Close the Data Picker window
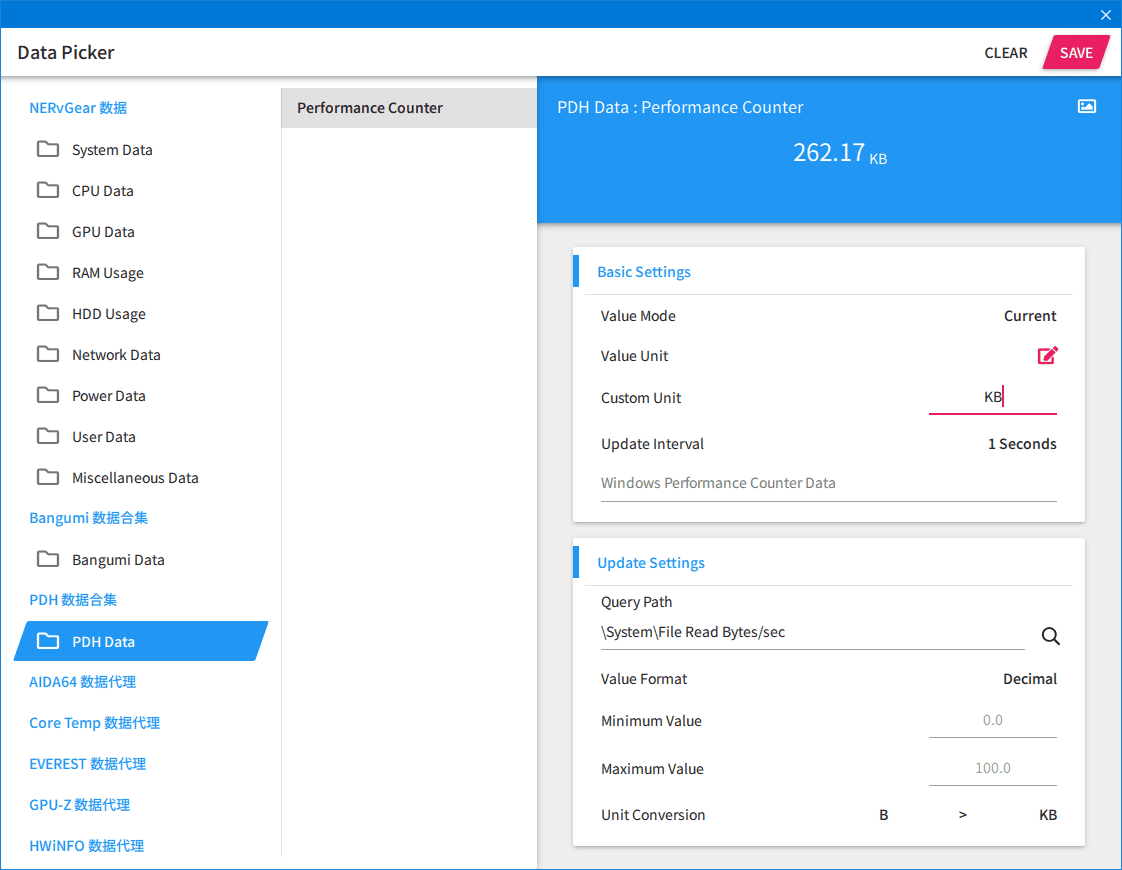Viewport: 1122px width, 870px height. coord(1106,15)
